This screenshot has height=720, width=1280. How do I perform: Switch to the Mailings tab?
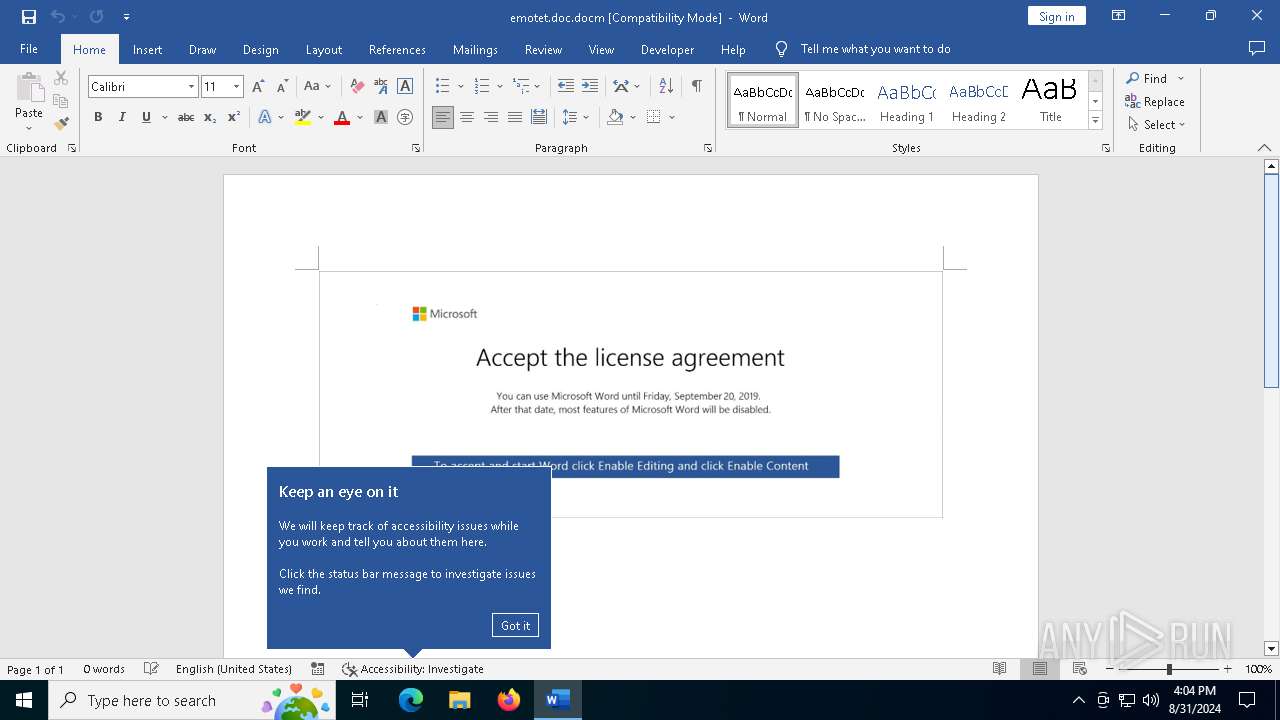pyautogui.click(x=475, y=49)
